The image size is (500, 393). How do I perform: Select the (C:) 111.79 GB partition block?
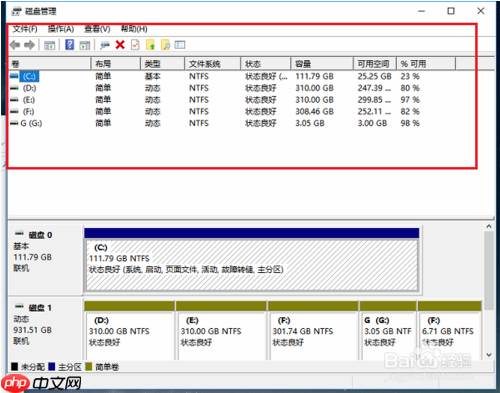tap(252, 260)
